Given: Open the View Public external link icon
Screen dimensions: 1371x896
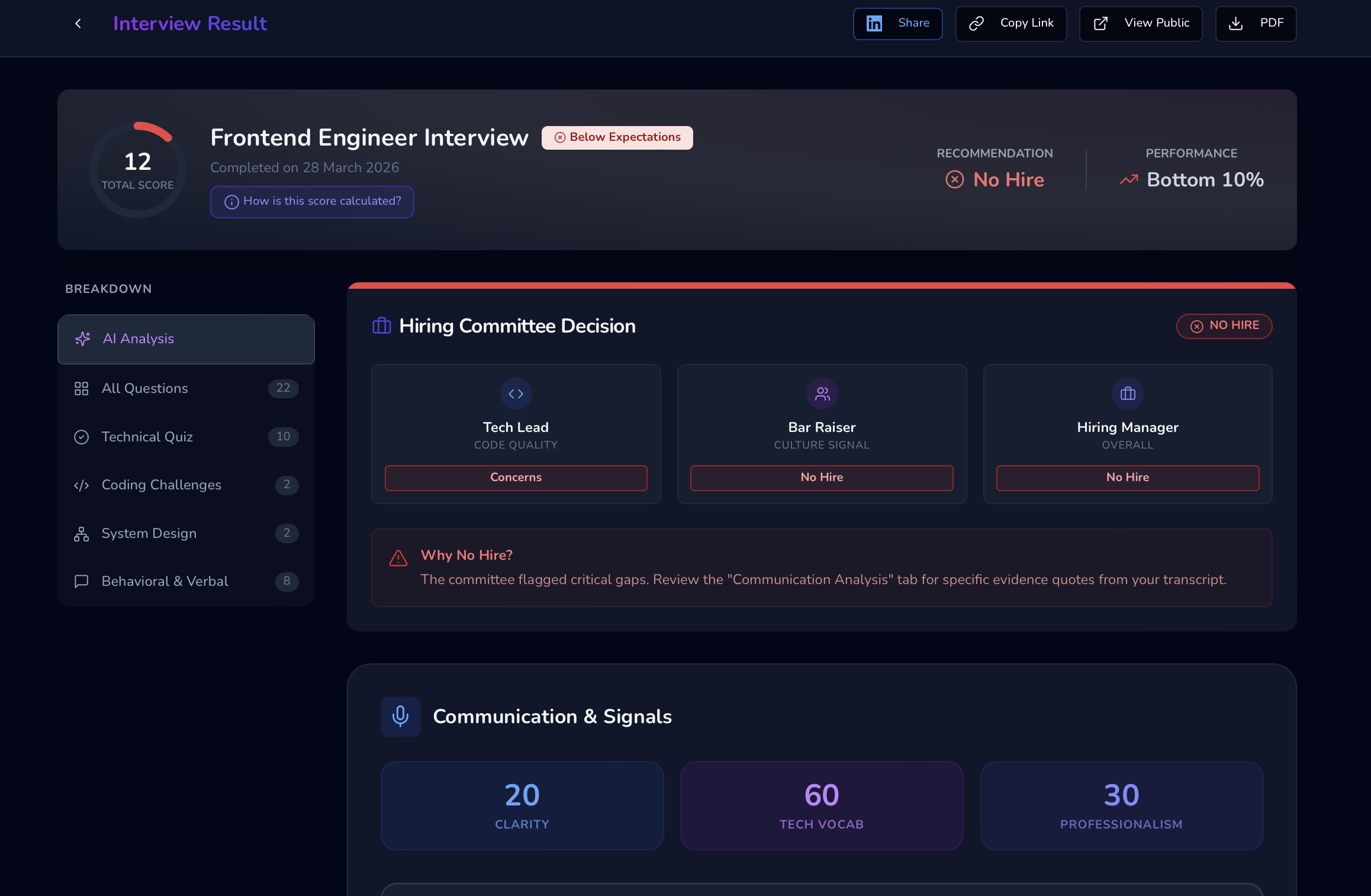Looking at the screenshot, I should [x=1100, y=23].
